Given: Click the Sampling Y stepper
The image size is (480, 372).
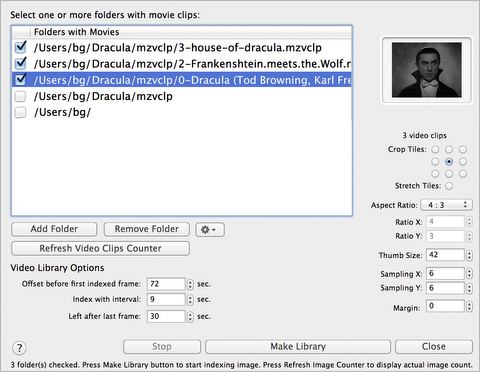Looking at the screenshot, I should tap(469, 288).
